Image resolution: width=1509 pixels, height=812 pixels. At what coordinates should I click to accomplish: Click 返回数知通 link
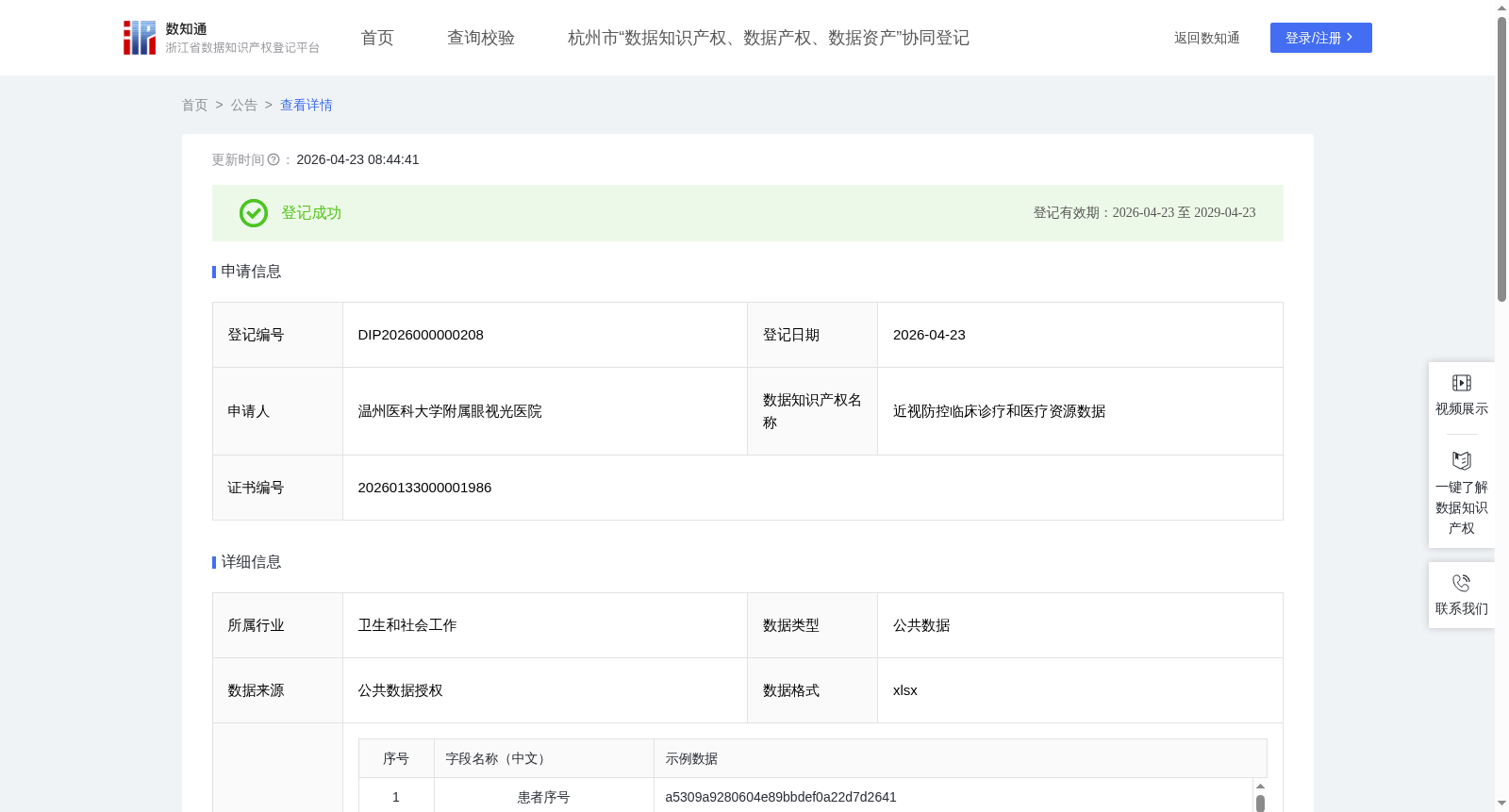tap(1206, 39)
